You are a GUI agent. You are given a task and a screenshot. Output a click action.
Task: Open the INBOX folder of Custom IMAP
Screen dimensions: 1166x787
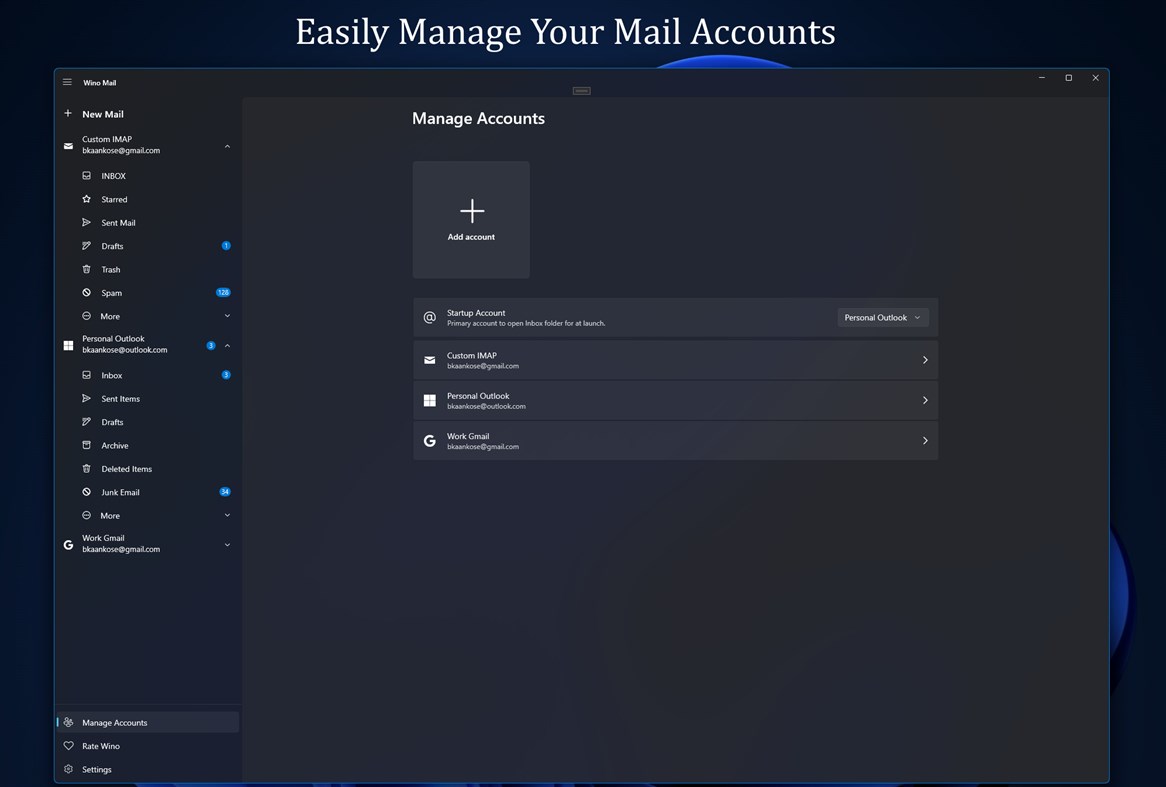113,175
